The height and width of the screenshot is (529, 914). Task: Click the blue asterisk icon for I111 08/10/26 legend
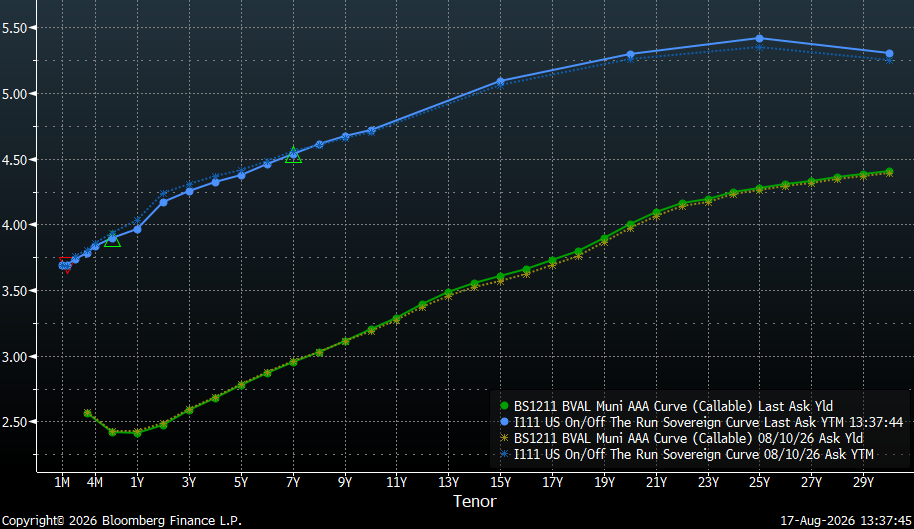[505, 454]
